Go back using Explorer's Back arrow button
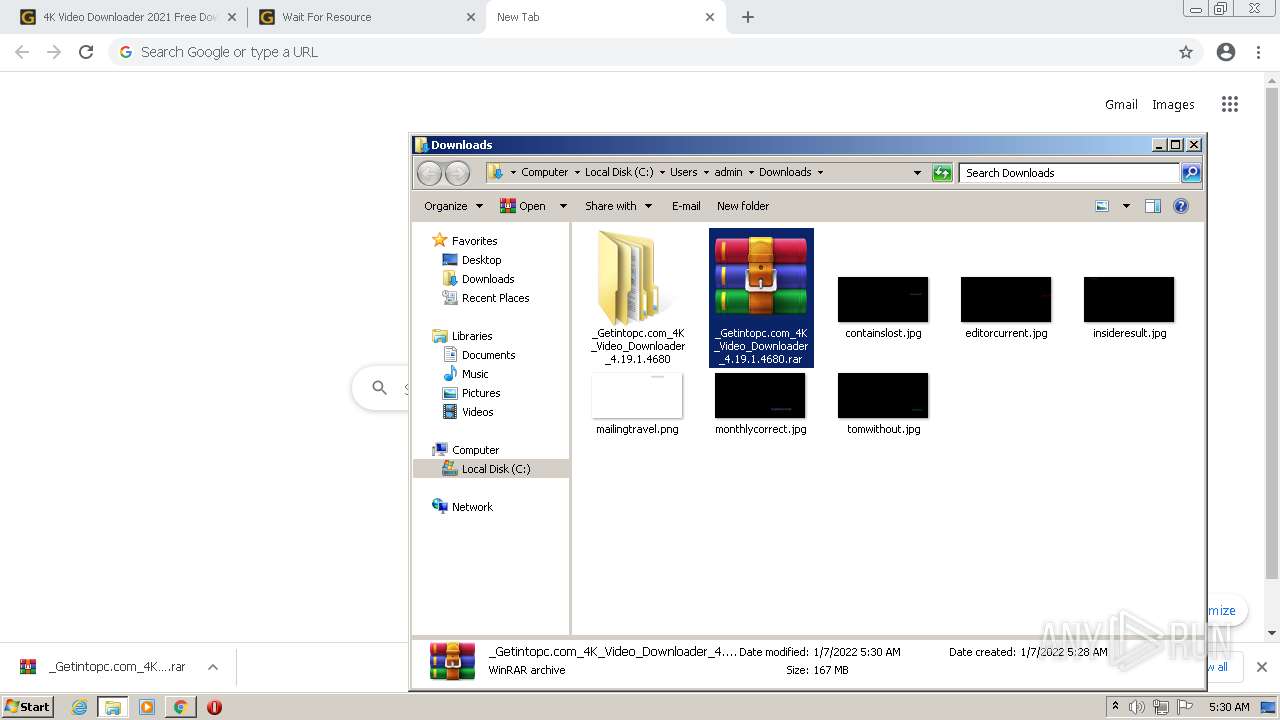 coord(429,173)
